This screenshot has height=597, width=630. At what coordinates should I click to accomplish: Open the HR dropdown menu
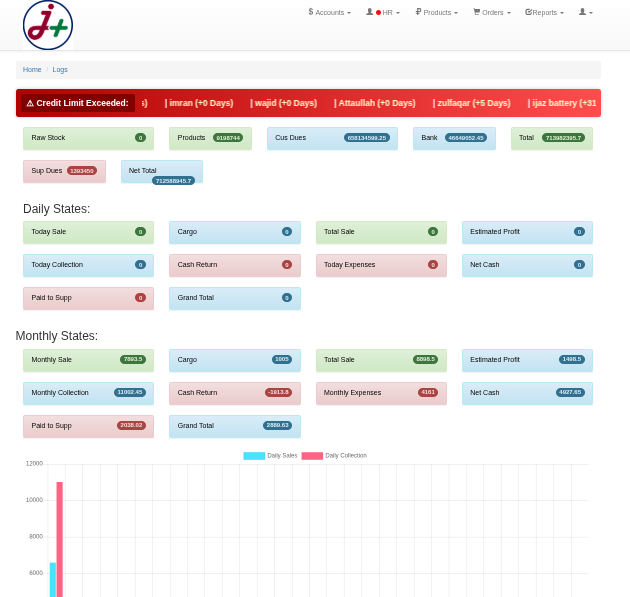[383, 12]
